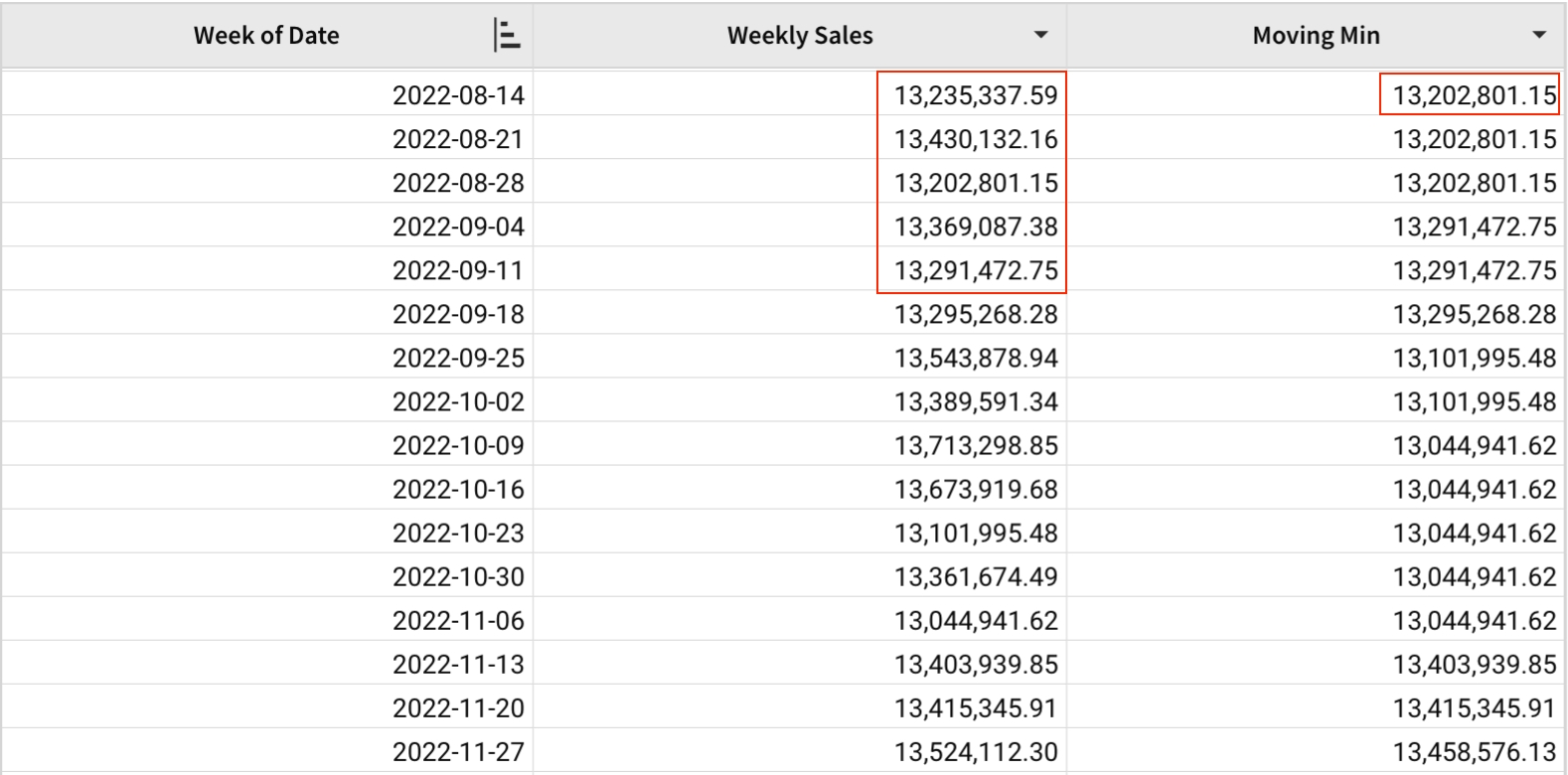Open the Moving Min column dropdown arrow
The image size is (1568, 775).
click(x=1539, y=36)
